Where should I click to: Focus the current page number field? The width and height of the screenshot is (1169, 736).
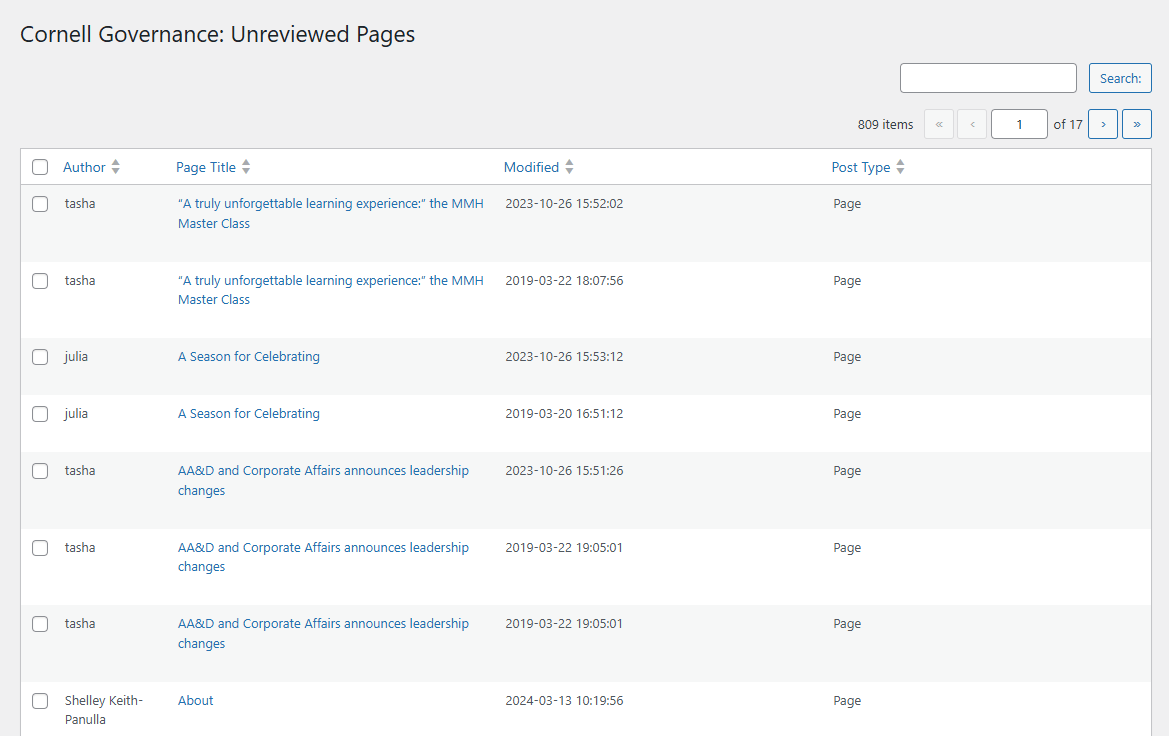point(1019,125)
